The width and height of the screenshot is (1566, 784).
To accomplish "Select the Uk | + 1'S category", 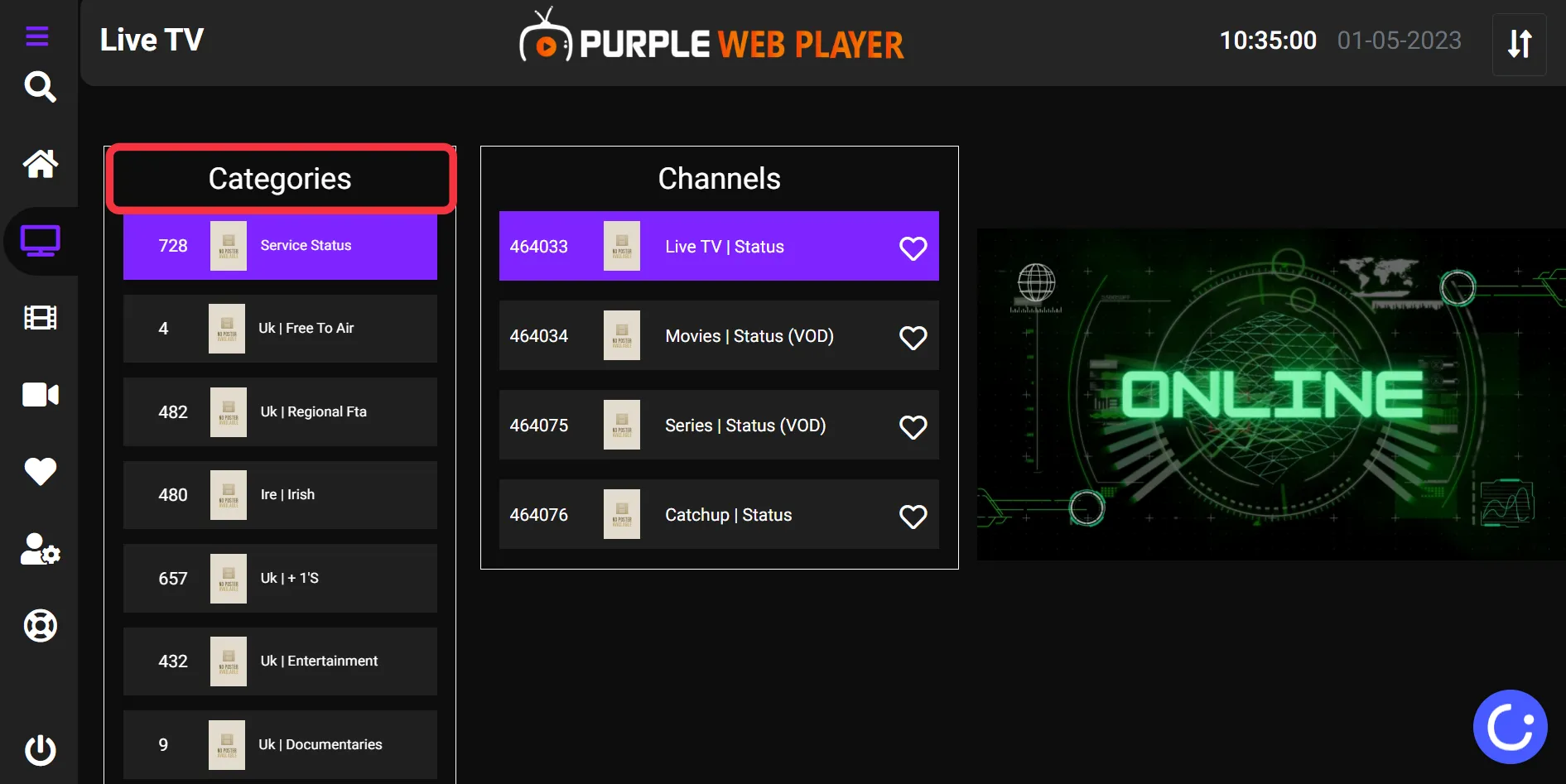I will [280, 579].
